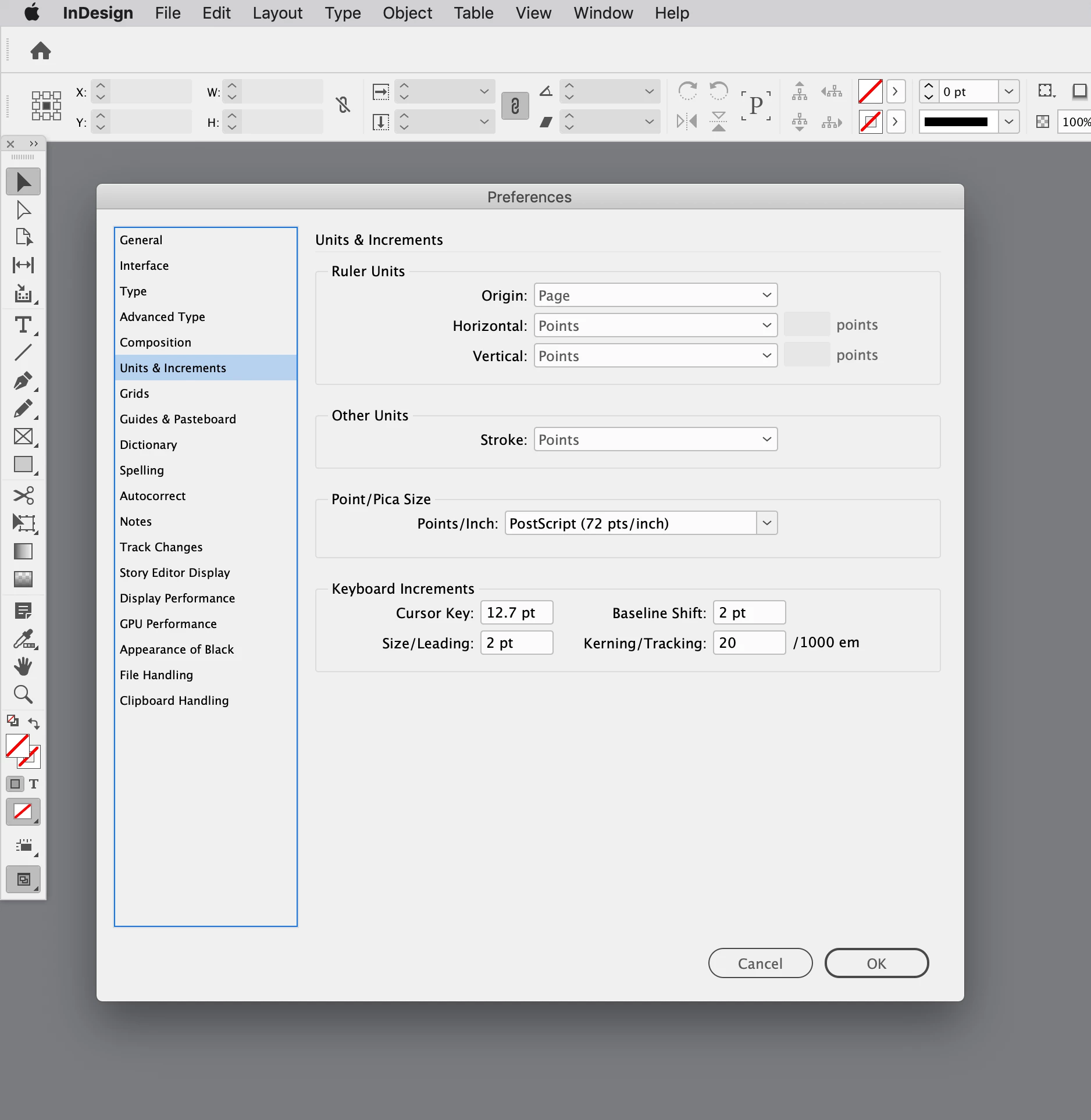Select the Selection tool arrow
This screenshot has height=1120, width=1091.
tap(23, 182)
